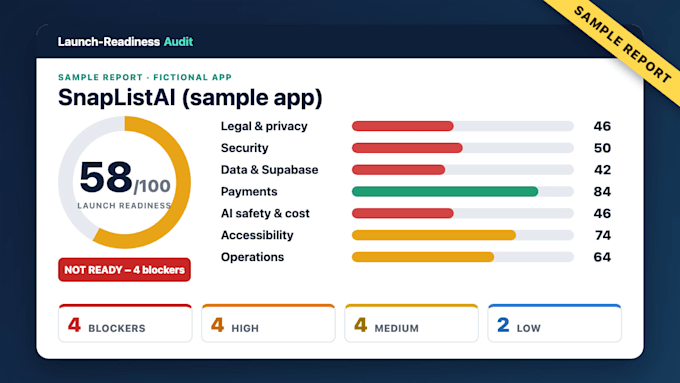Click the Payments category label
This screenshot has width=680, height=383.
tap(249, 191)
